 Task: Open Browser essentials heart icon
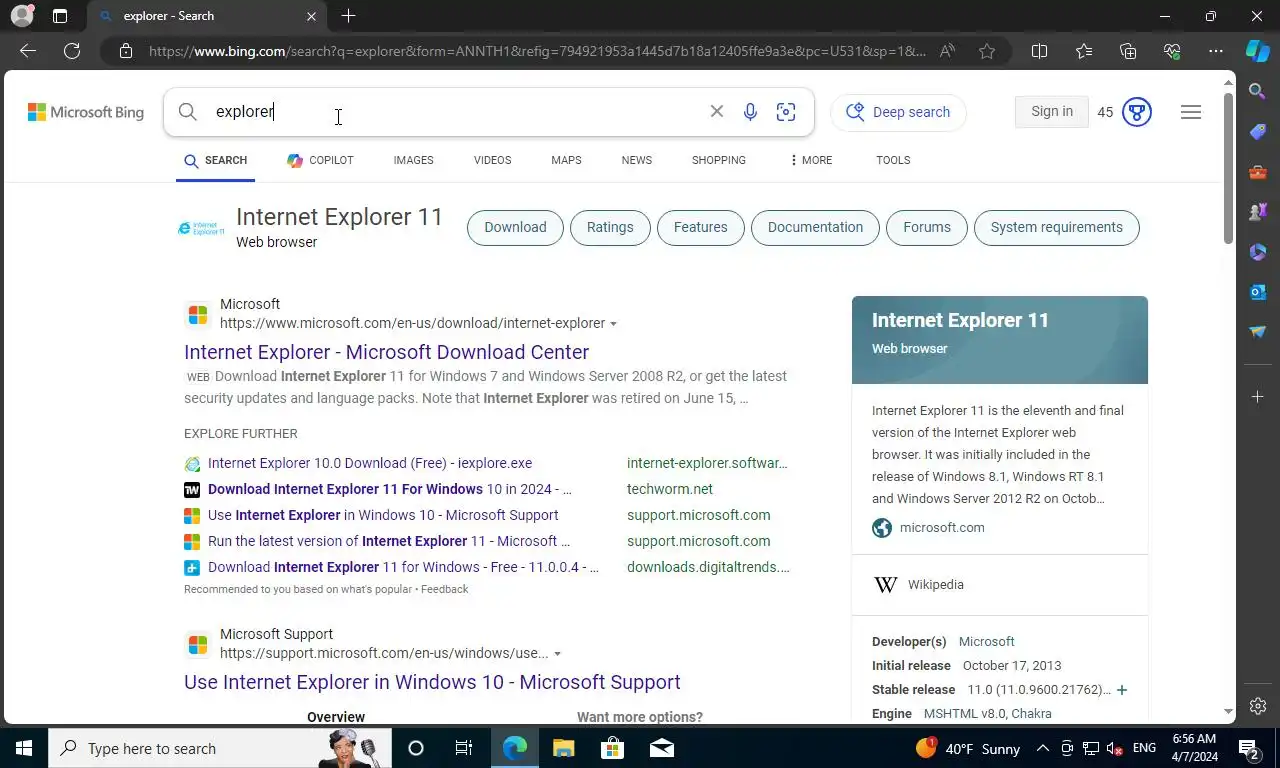[1172, 51]
